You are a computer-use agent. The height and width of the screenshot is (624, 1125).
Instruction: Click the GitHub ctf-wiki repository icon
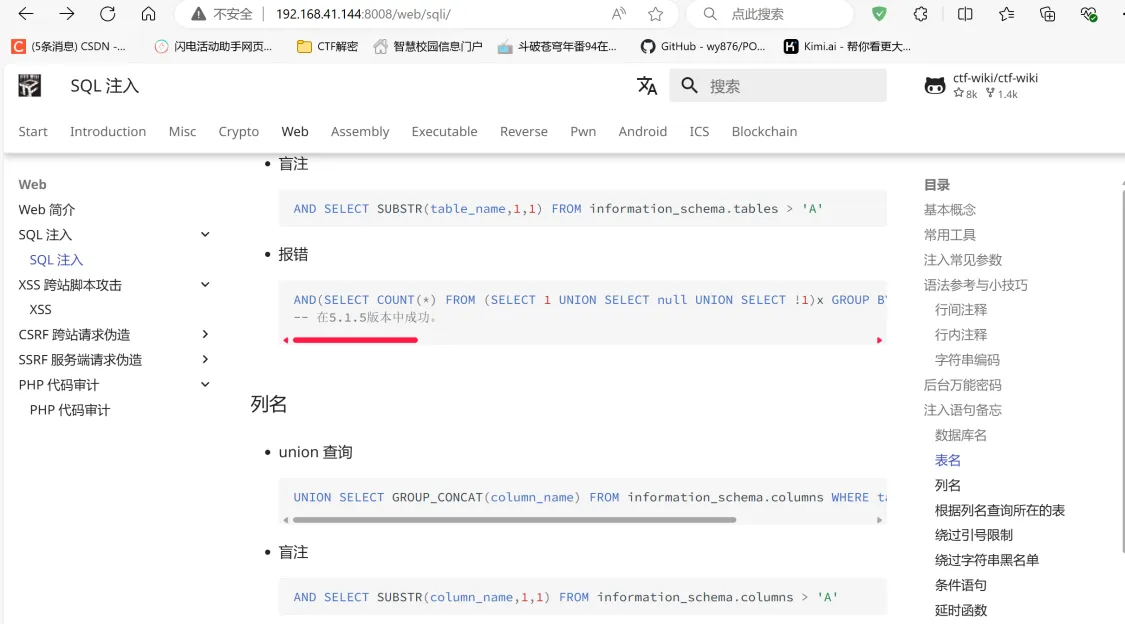(934, 86)
